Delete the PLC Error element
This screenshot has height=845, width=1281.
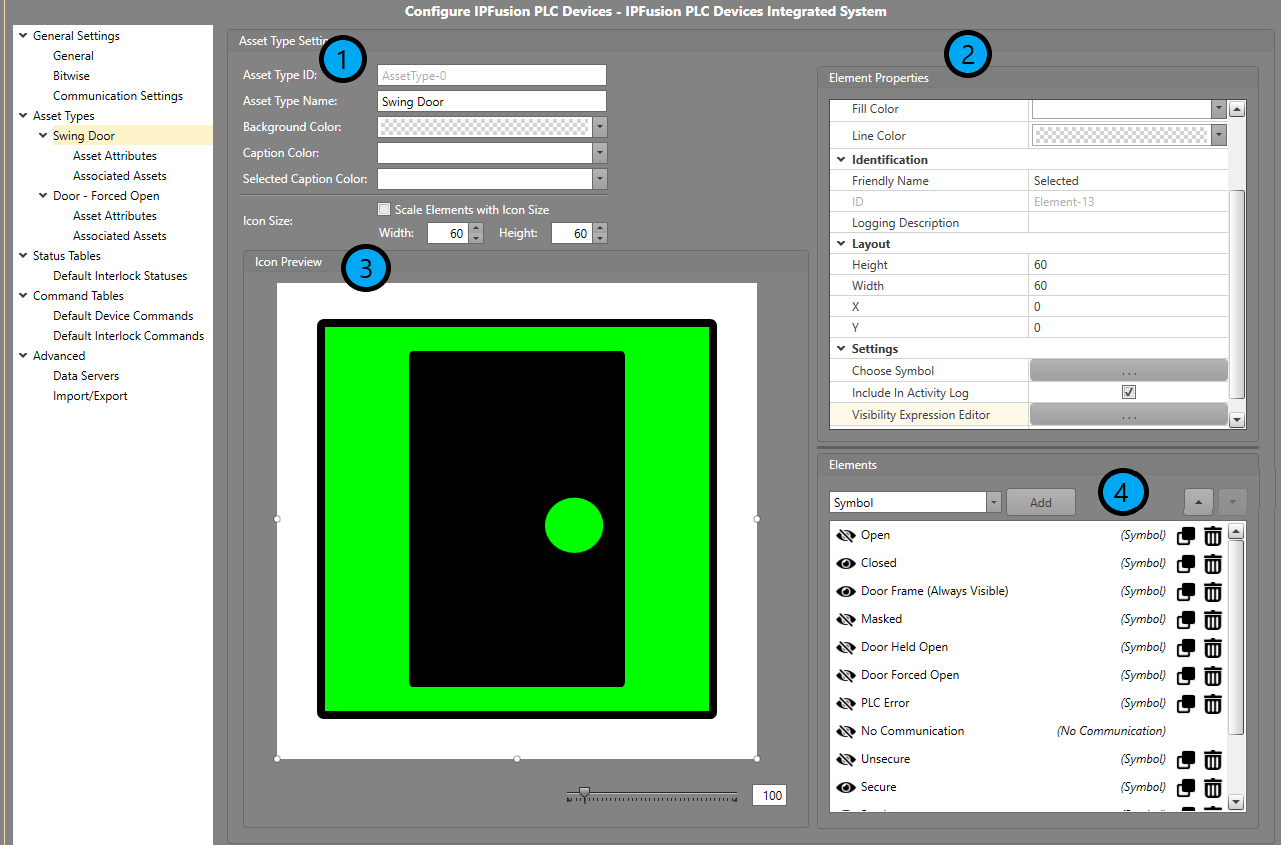tap(1213, 704)
